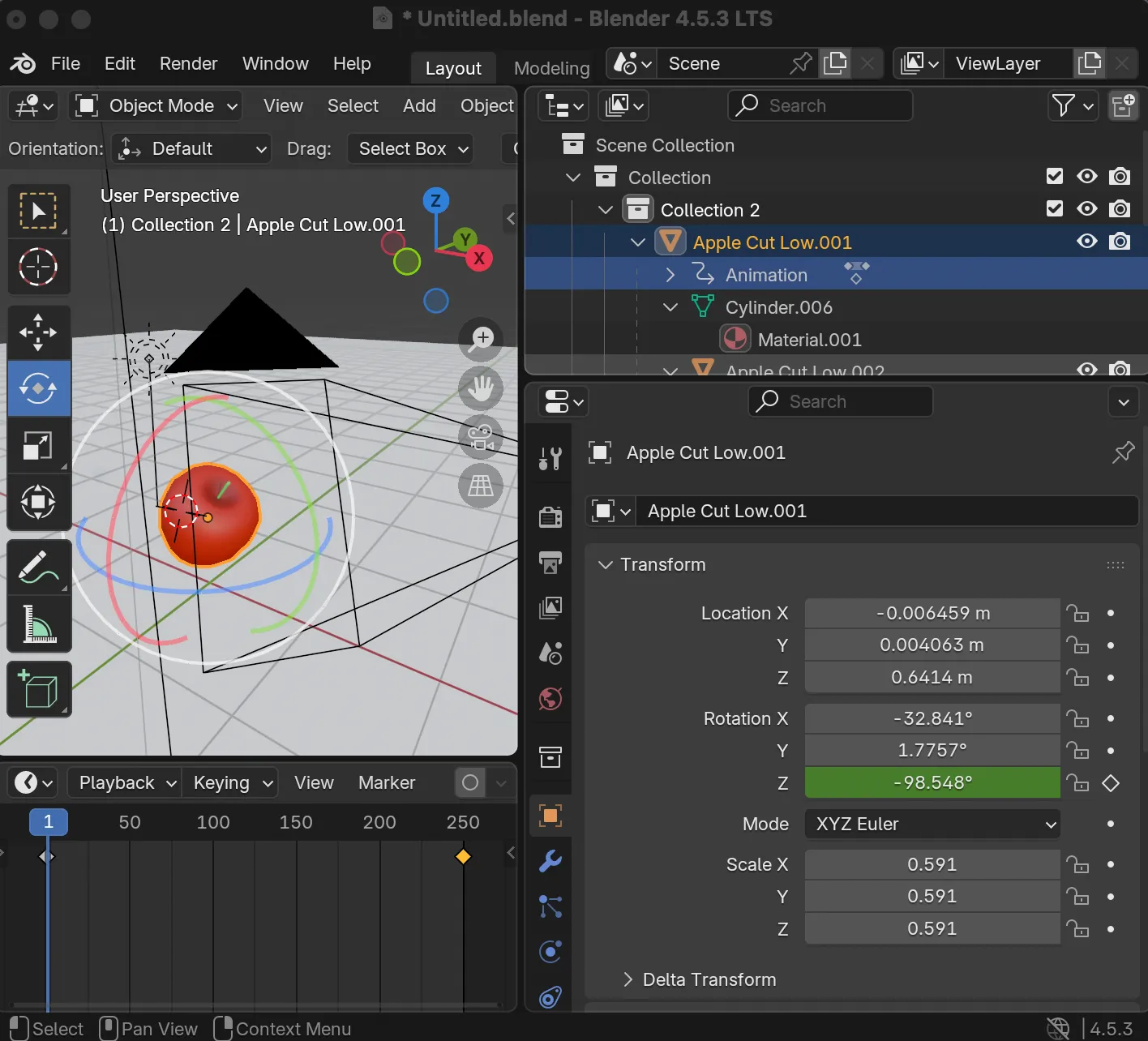Open the Render menu
Viewport: 1148px width, 1041px height.
tap(188, 63)
